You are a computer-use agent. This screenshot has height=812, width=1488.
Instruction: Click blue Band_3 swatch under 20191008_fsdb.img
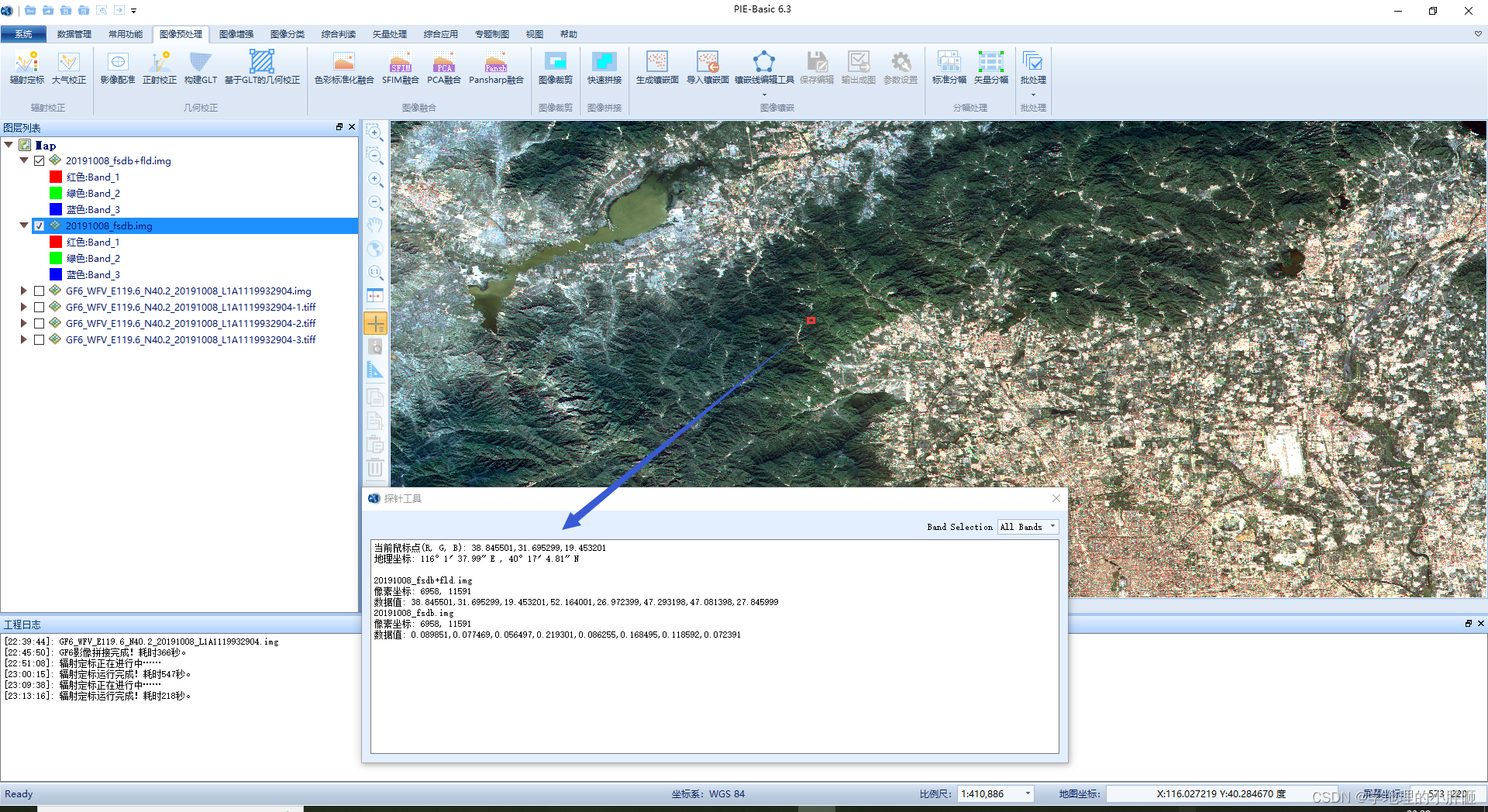pos(56,274)
